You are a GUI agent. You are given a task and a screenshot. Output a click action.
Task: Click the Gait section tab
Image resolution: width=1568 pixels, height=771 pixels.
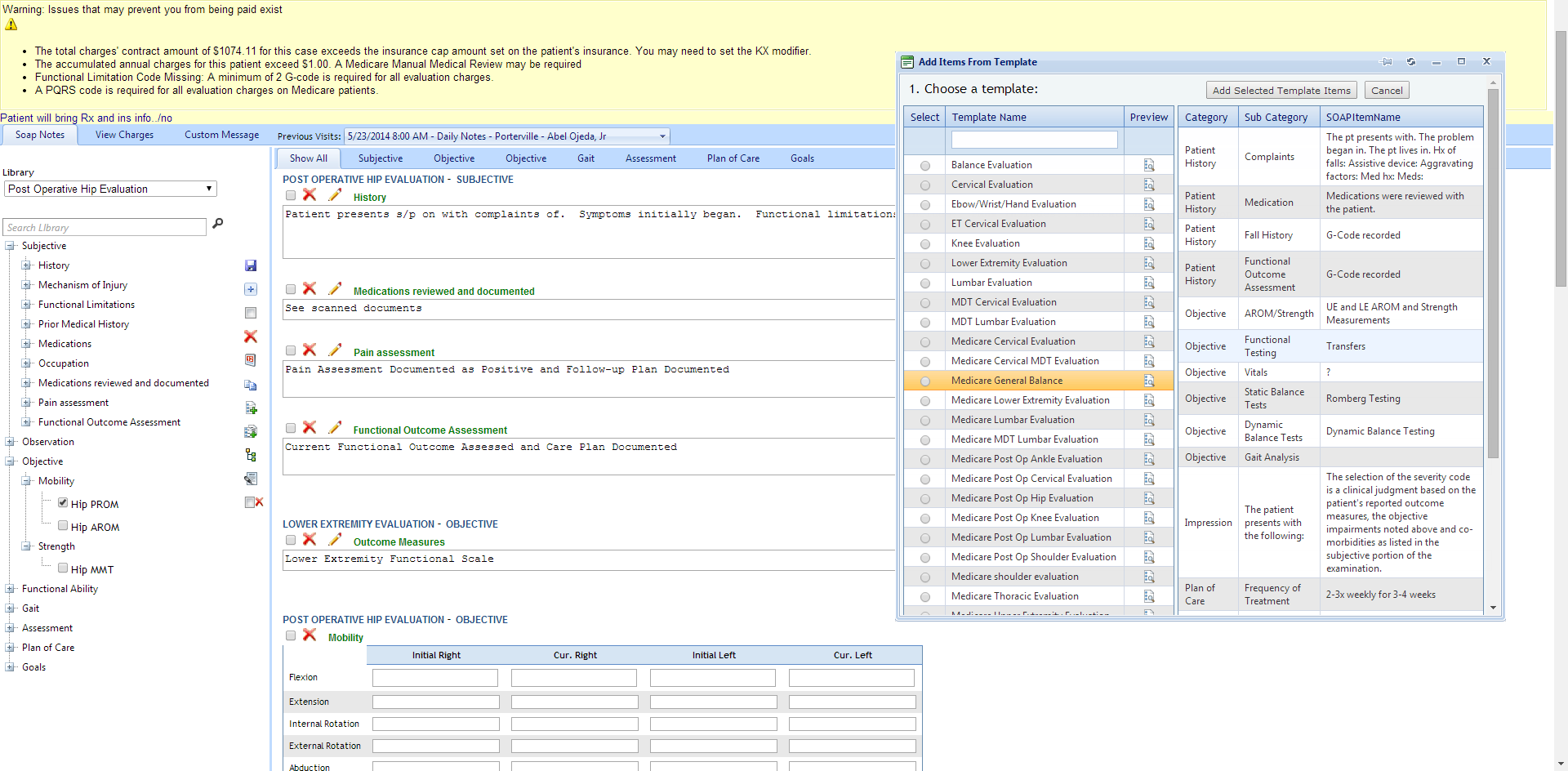coord(586,158)
